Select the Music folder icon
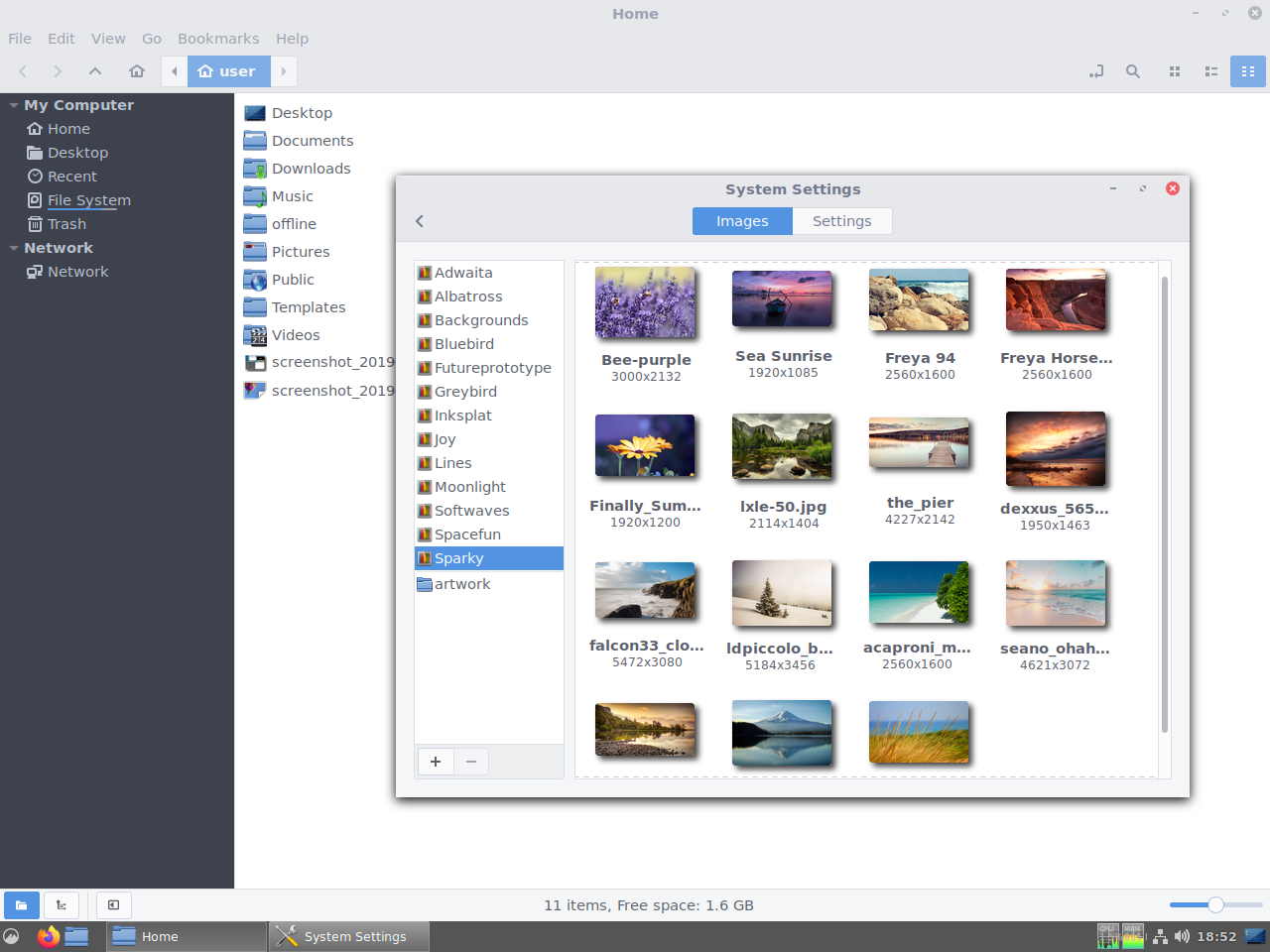The image size is (1270, 952). (255, 196)
